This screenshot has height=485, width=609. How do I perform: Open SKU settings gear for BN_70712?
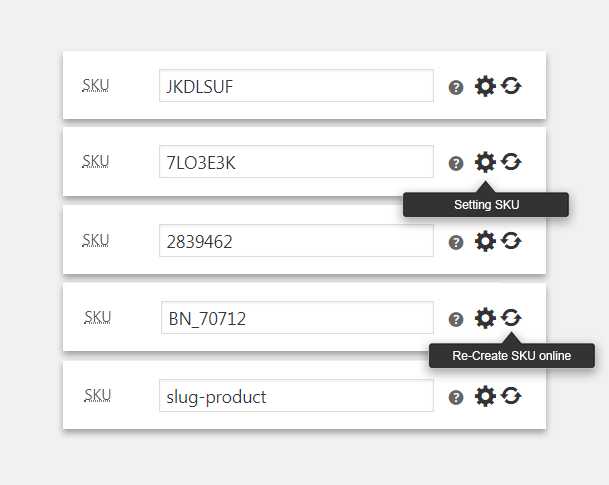485,318
